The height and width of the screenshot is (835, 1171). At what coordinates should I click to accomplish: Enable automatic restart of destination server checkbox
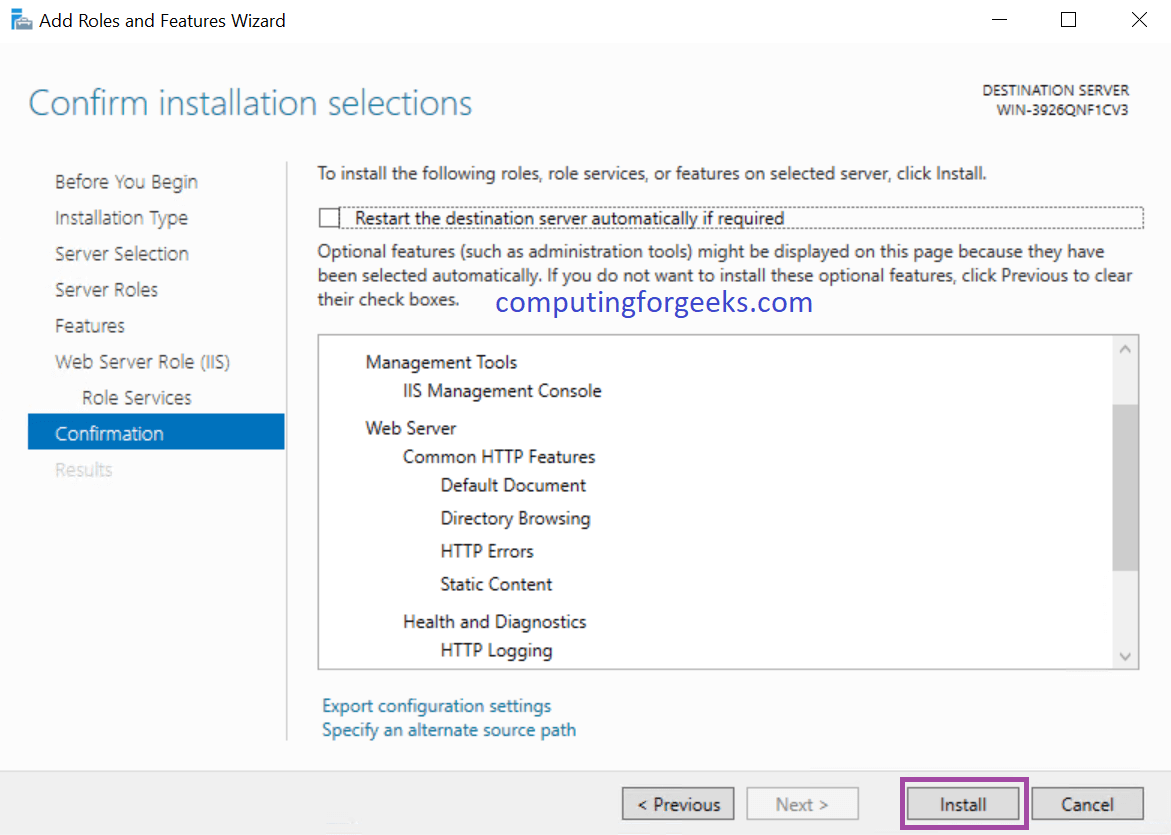tap(329, 218)
